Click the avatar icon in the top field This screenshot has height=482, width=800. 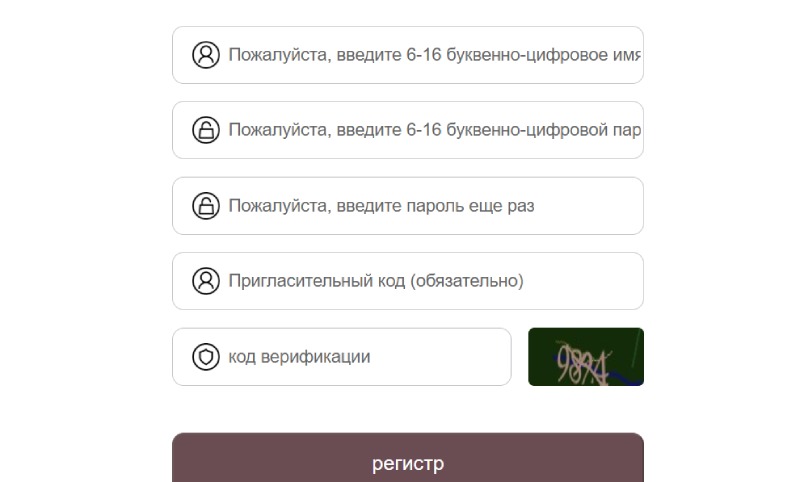pyautogui.click(x=205, y=55)
